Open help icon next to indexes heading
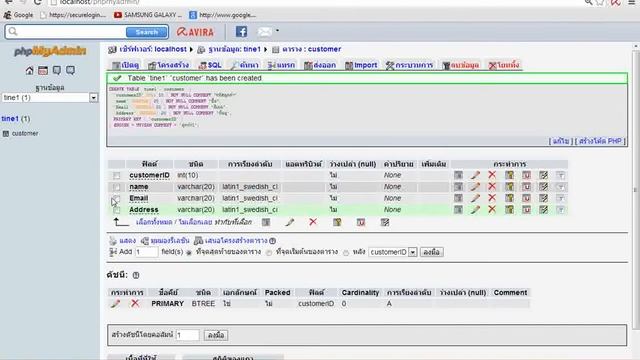The height and width of the screenshot is (360, 640). tap(136, 276)
